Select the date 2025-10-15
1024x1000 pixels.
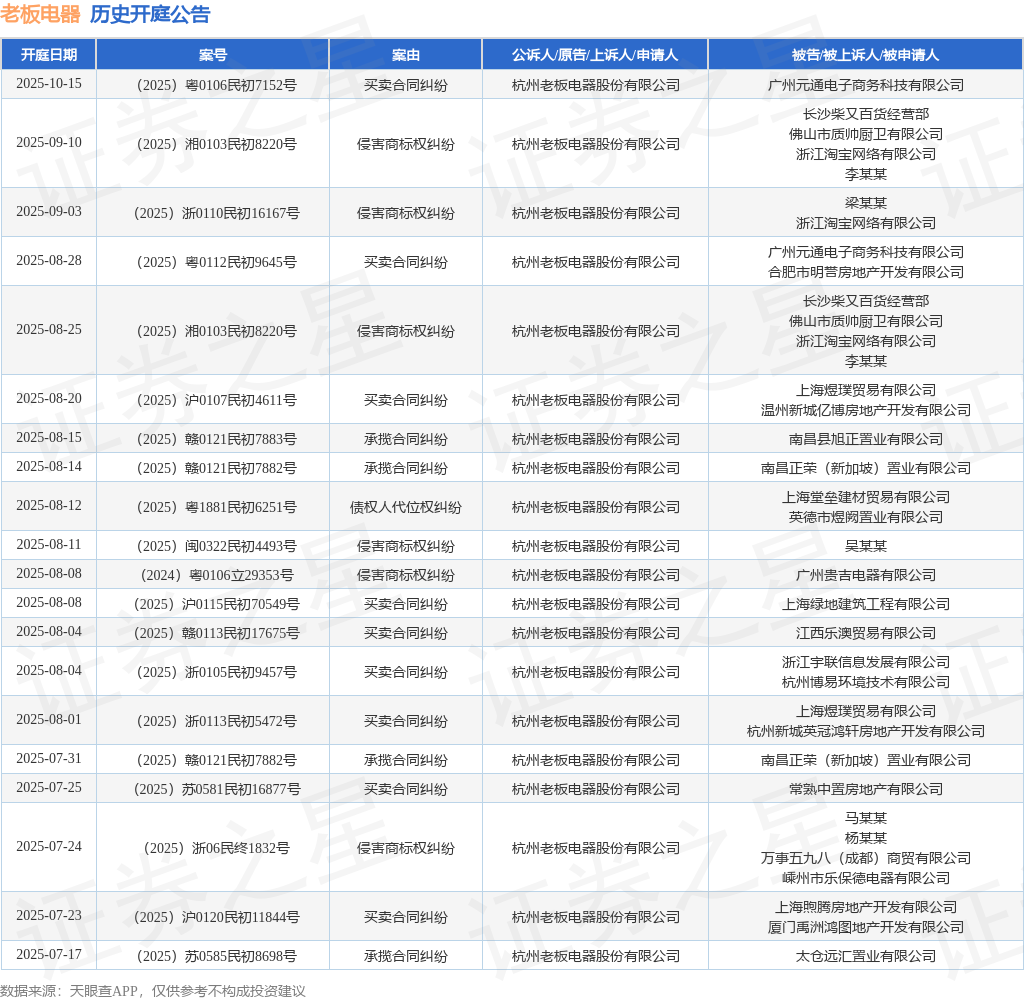click(49, 84)
